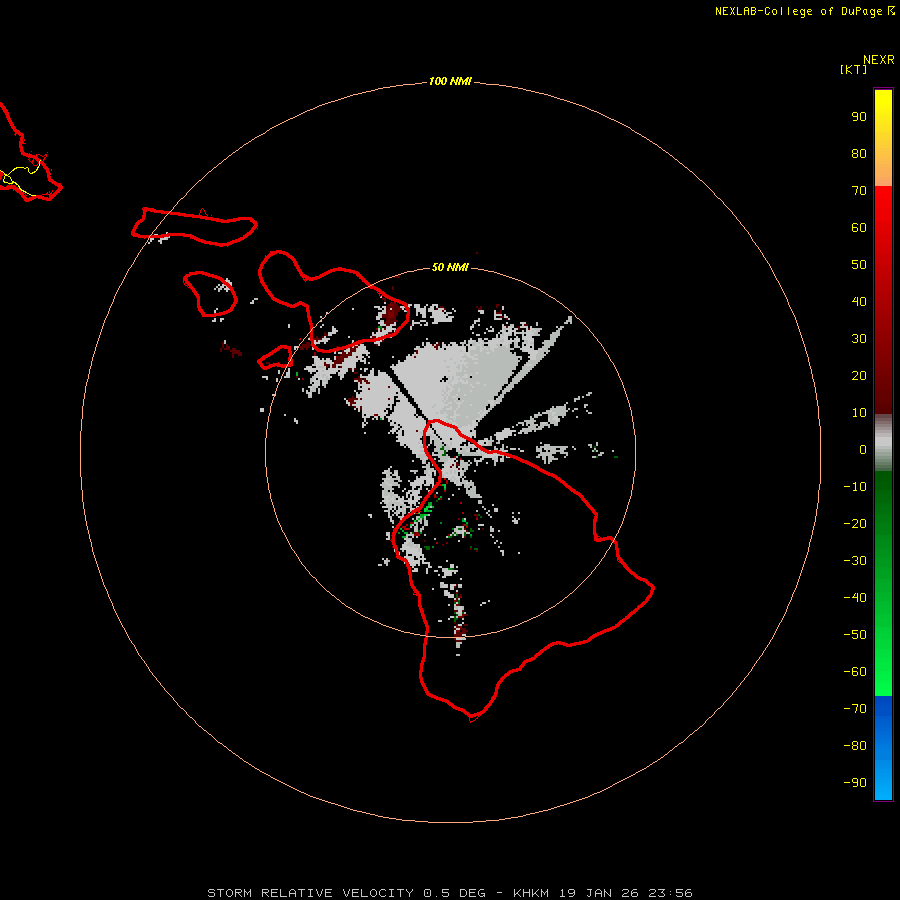Click the "KHKM" radar site identifier
This screenshot has width=900, height=900.
pos(532,893)
